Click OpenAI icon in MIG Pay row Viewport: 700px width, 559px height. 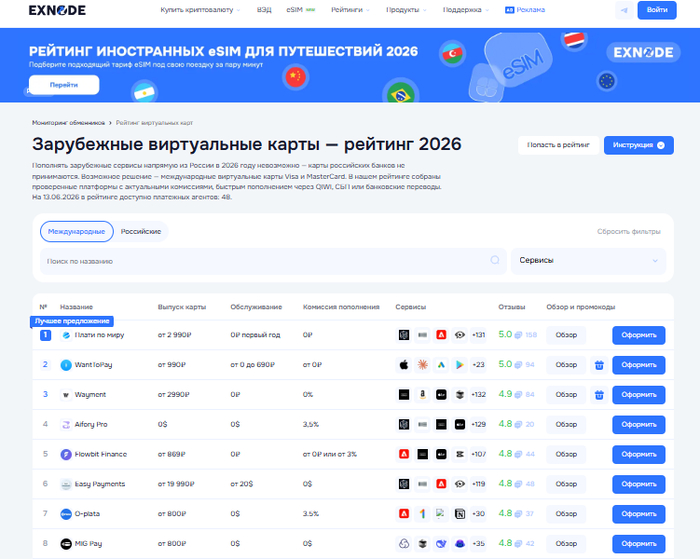[x=404, y=544]
